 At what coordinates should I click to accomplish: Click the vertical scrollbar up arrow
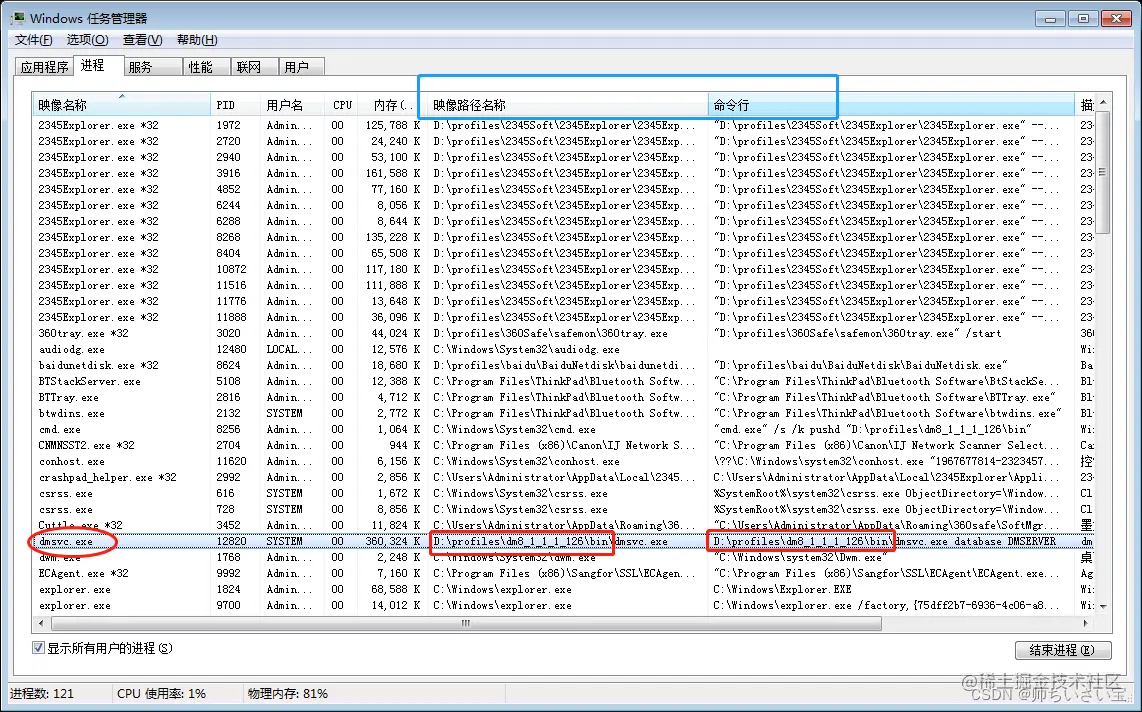(1103, 103)
